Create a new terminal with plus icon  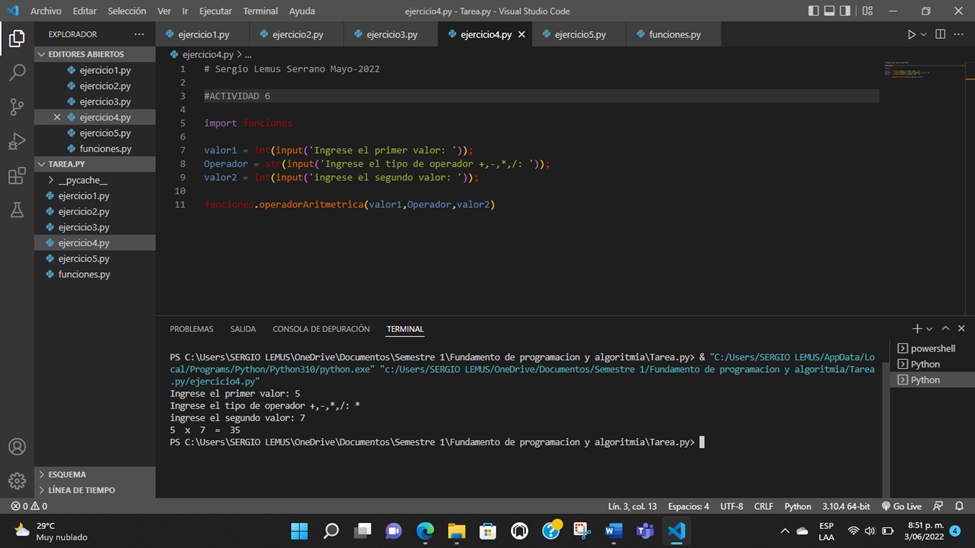point(917,328)
